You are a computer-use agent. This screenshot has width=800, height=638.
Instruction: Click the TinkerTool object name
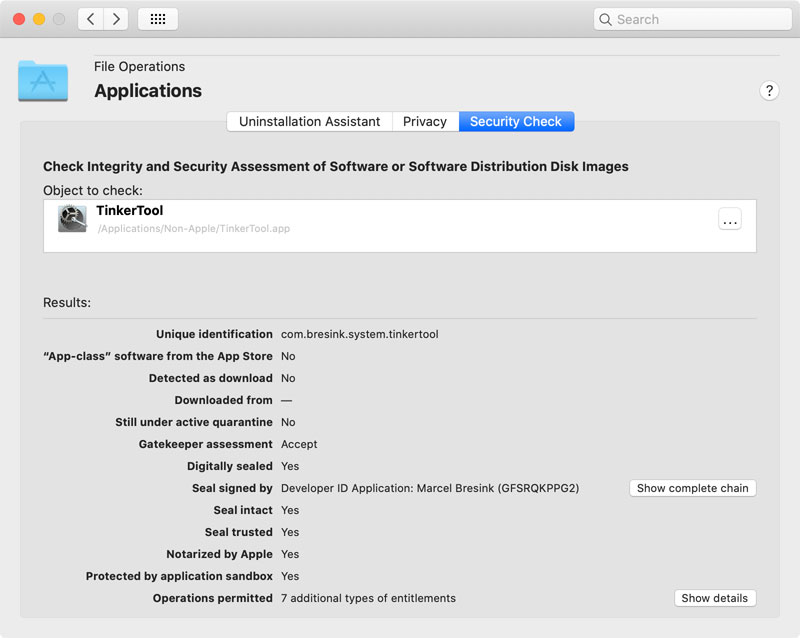[130, 210]
